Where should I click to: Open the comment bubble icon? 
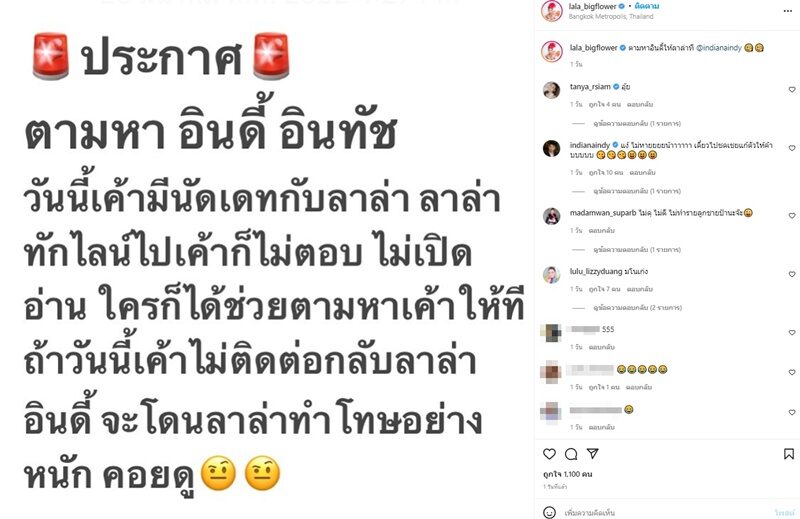click(x=571, y=454)
